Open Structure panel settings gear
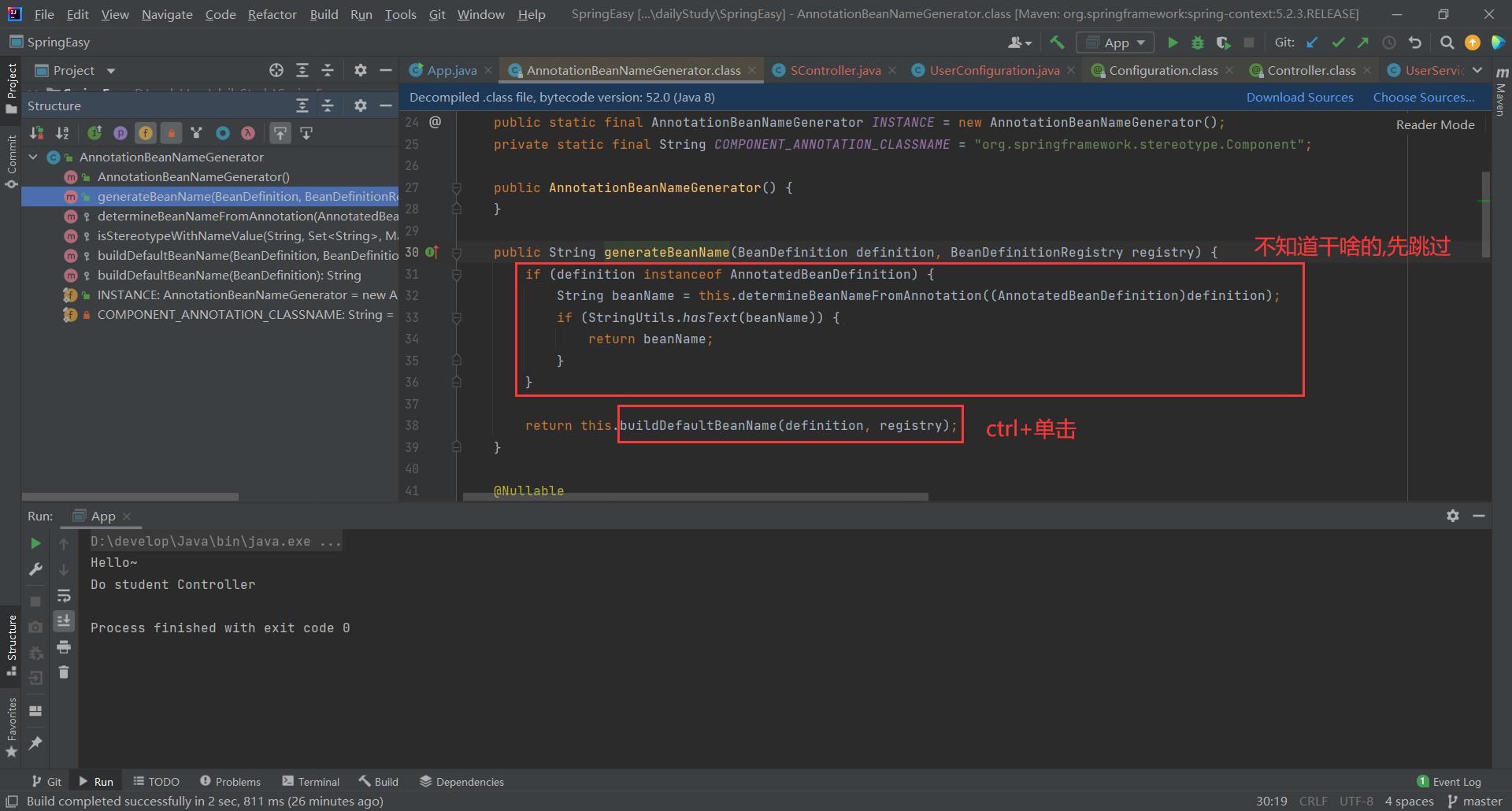This screenshot has height=811, width=1512. pos(361,106)
